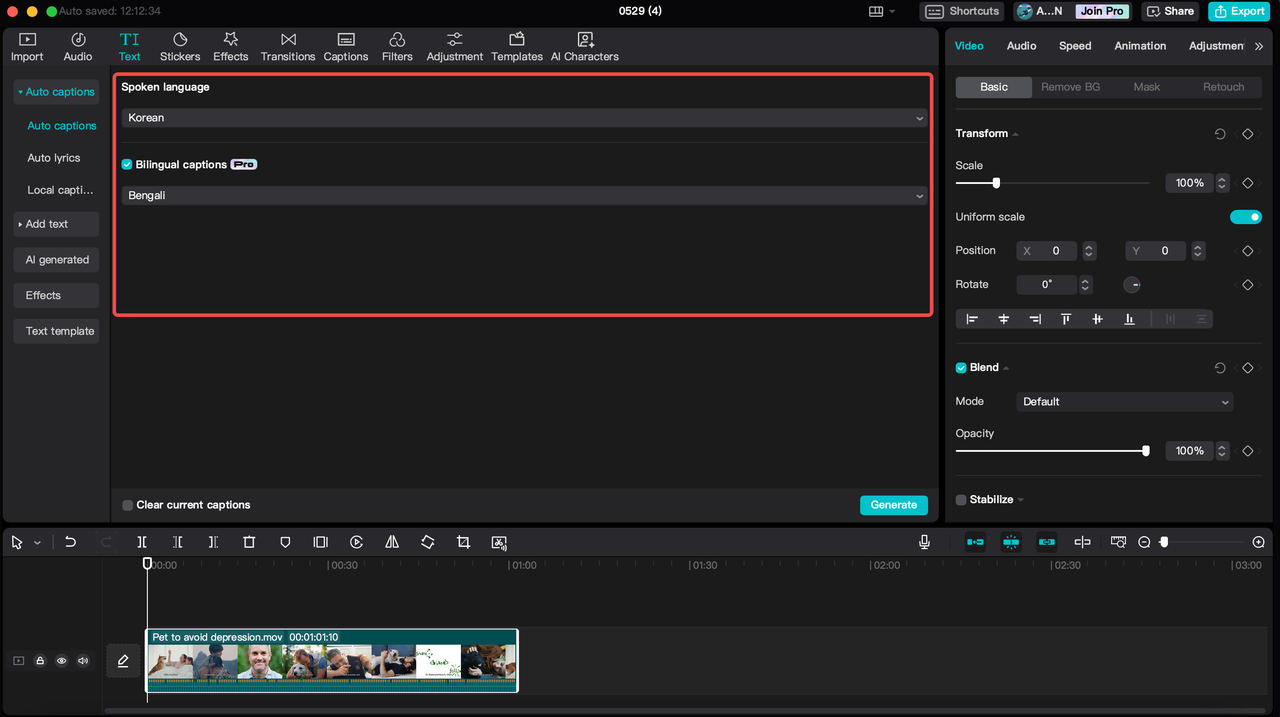Undo the last action in timeline toolbar
Screen dimensions: 1280x717
(x=70, y=542)
